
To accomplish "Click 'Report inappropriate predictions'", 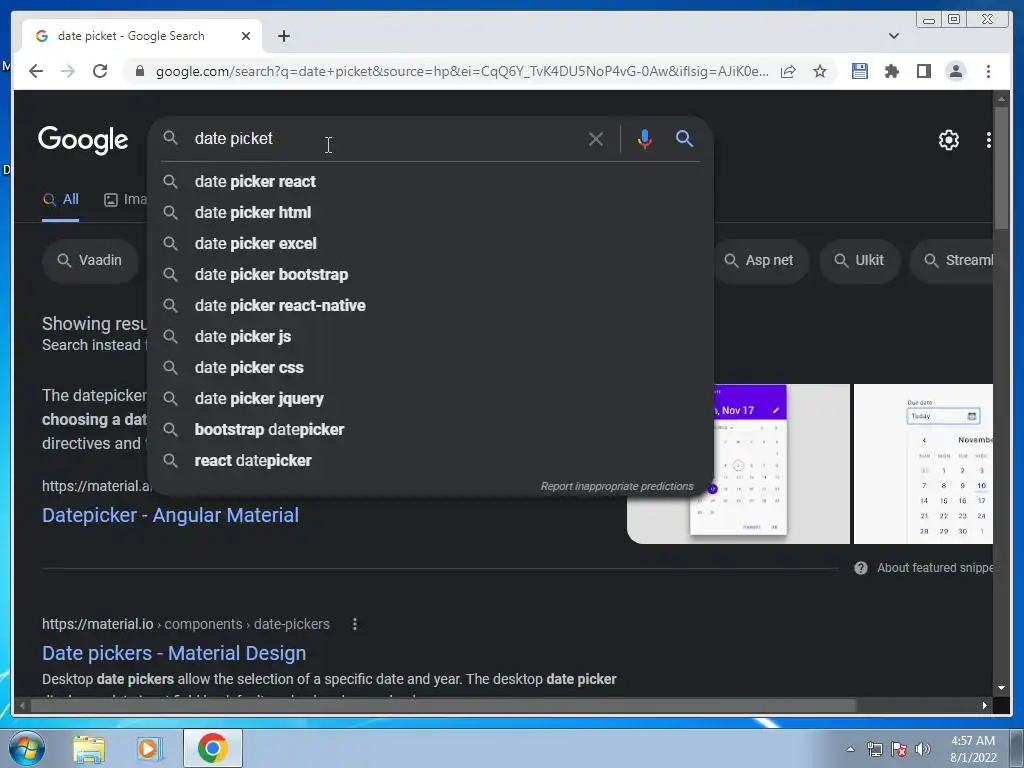I will click(x=616, y=487).
